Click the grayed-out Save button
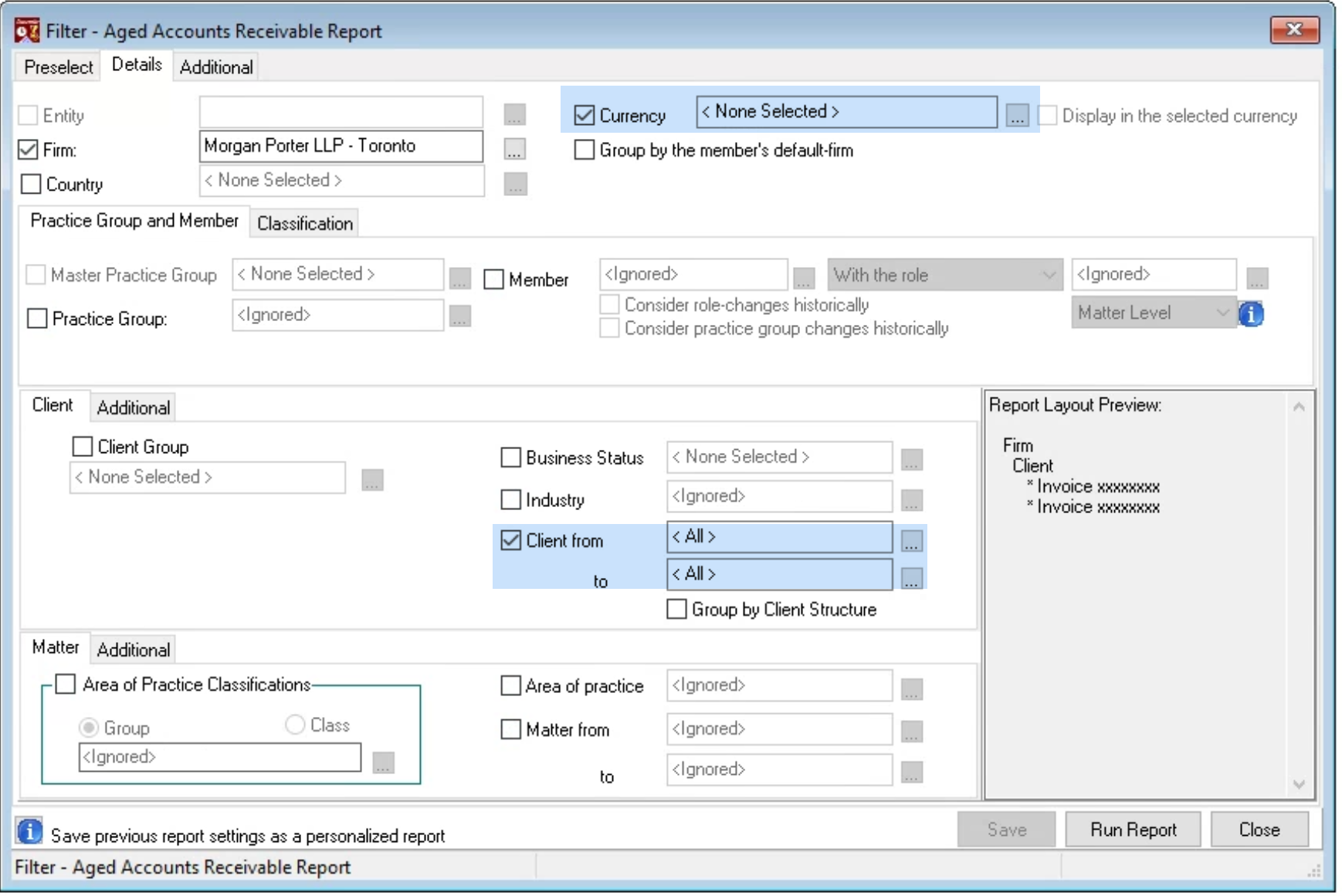 [x=1007, y=830]
